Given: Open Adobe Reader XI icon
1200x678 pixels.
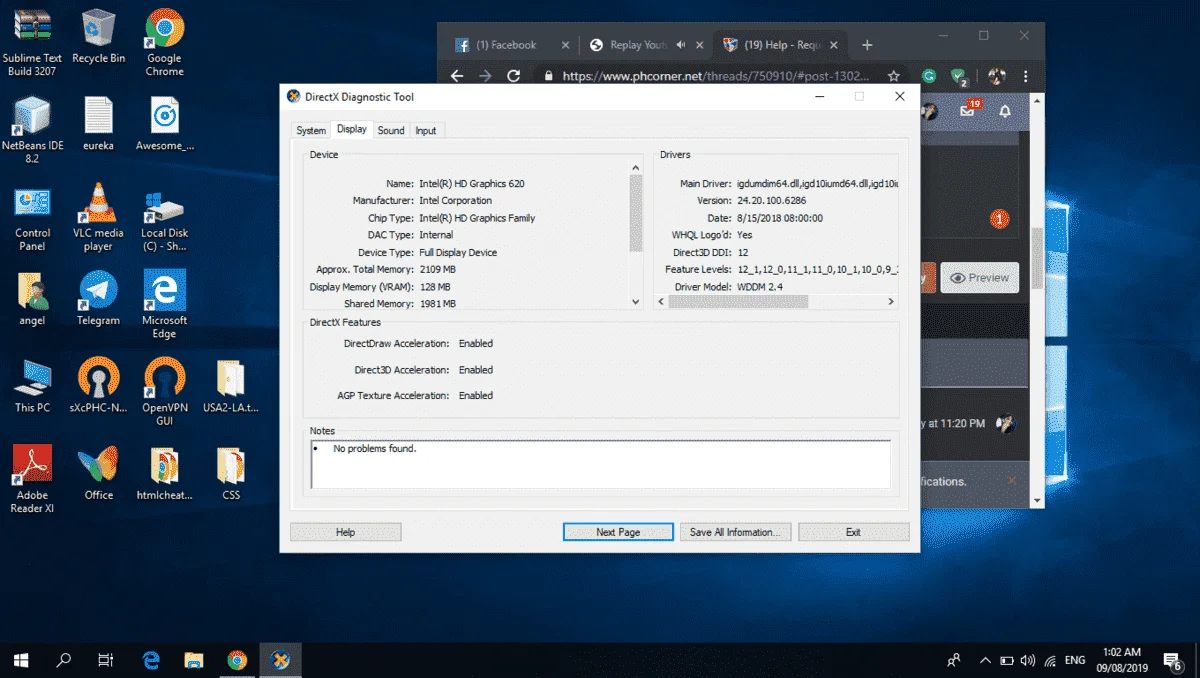Looking at the screenshot, I should (x=32, y=480).
